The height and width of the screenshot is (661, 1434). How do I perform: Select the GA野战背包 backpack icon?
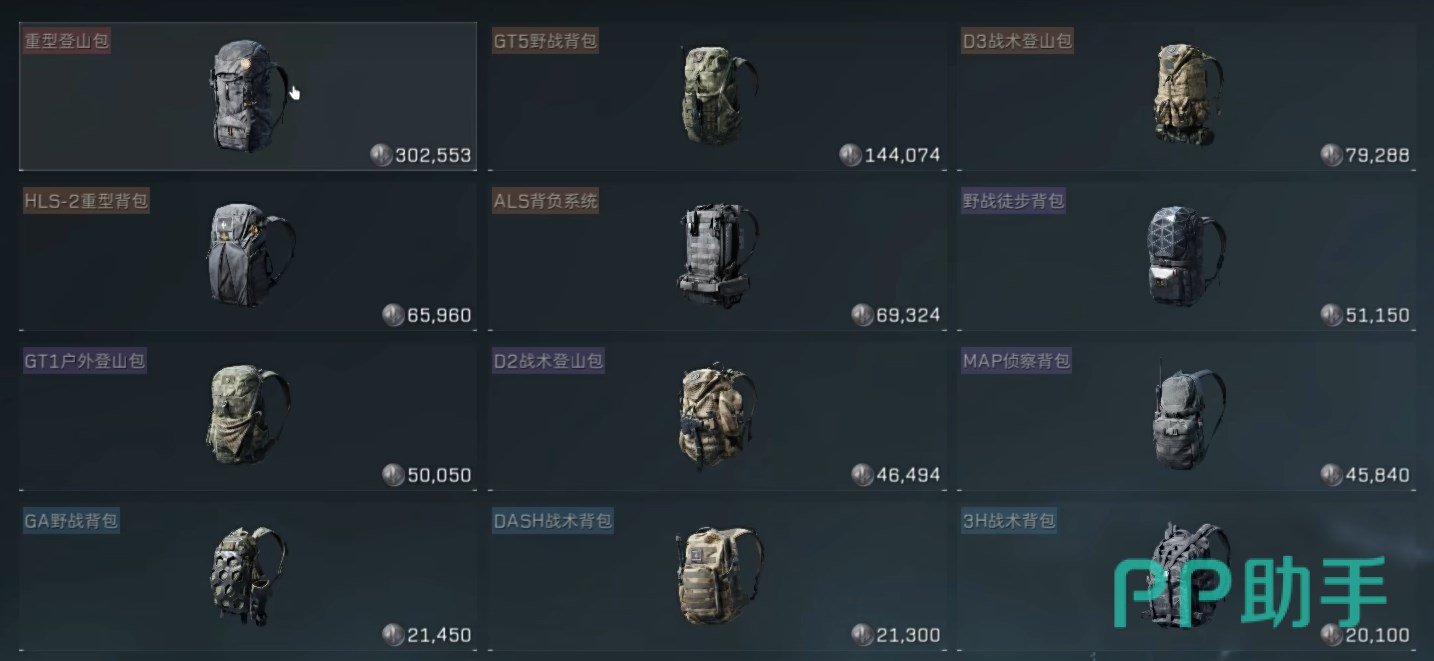pyautogui.click(x=248, y=577)
